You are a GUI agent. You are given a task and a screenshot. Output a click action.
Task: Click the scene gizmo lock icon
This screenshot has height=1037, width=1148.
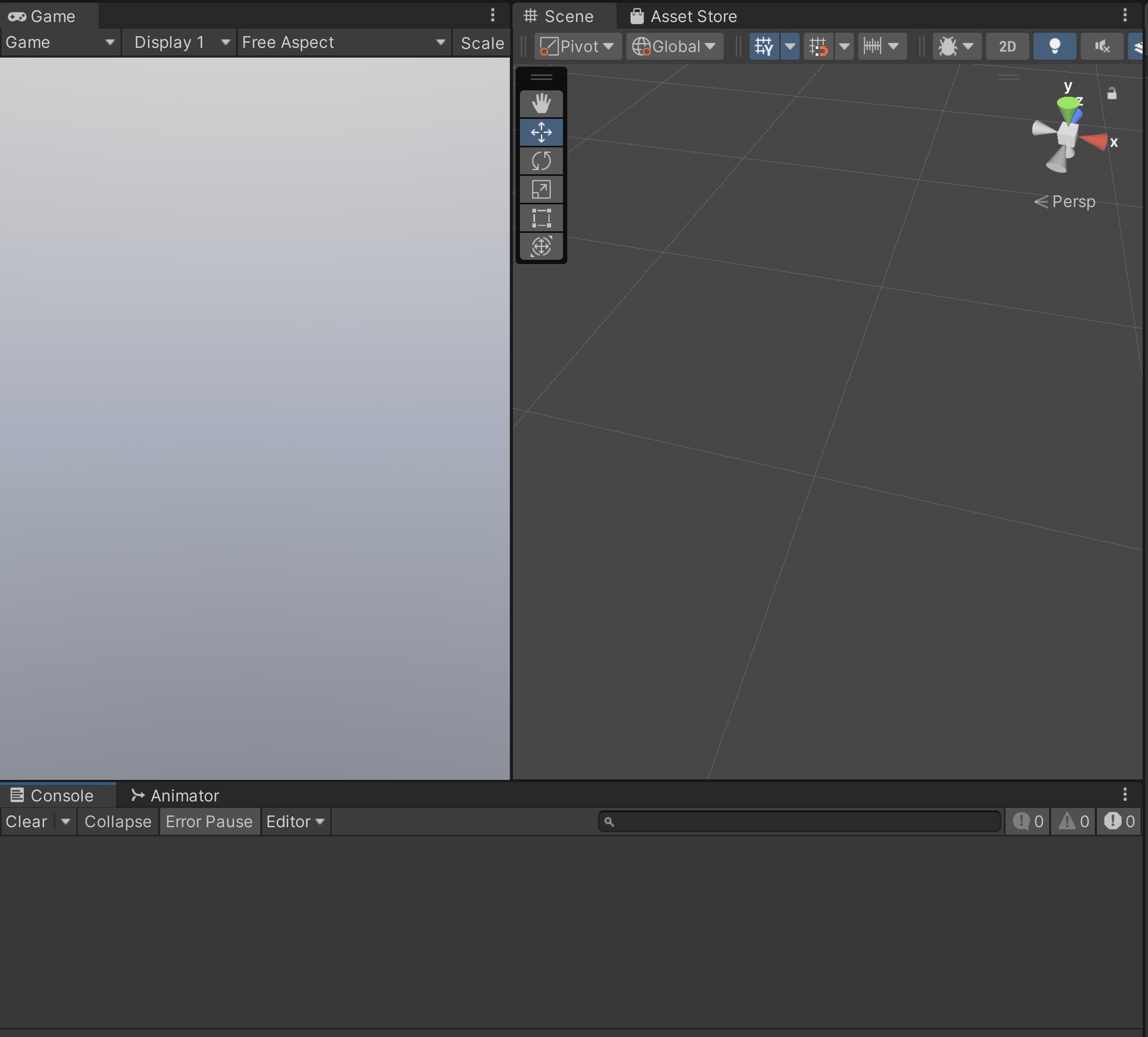pos(1111,94)
